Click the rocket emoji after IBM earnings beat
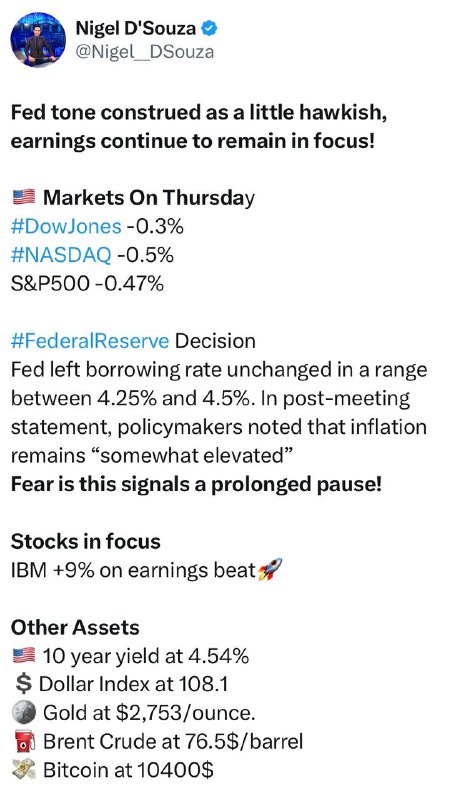This screenshot has width=466, height=800. click(x=270, y=570)
